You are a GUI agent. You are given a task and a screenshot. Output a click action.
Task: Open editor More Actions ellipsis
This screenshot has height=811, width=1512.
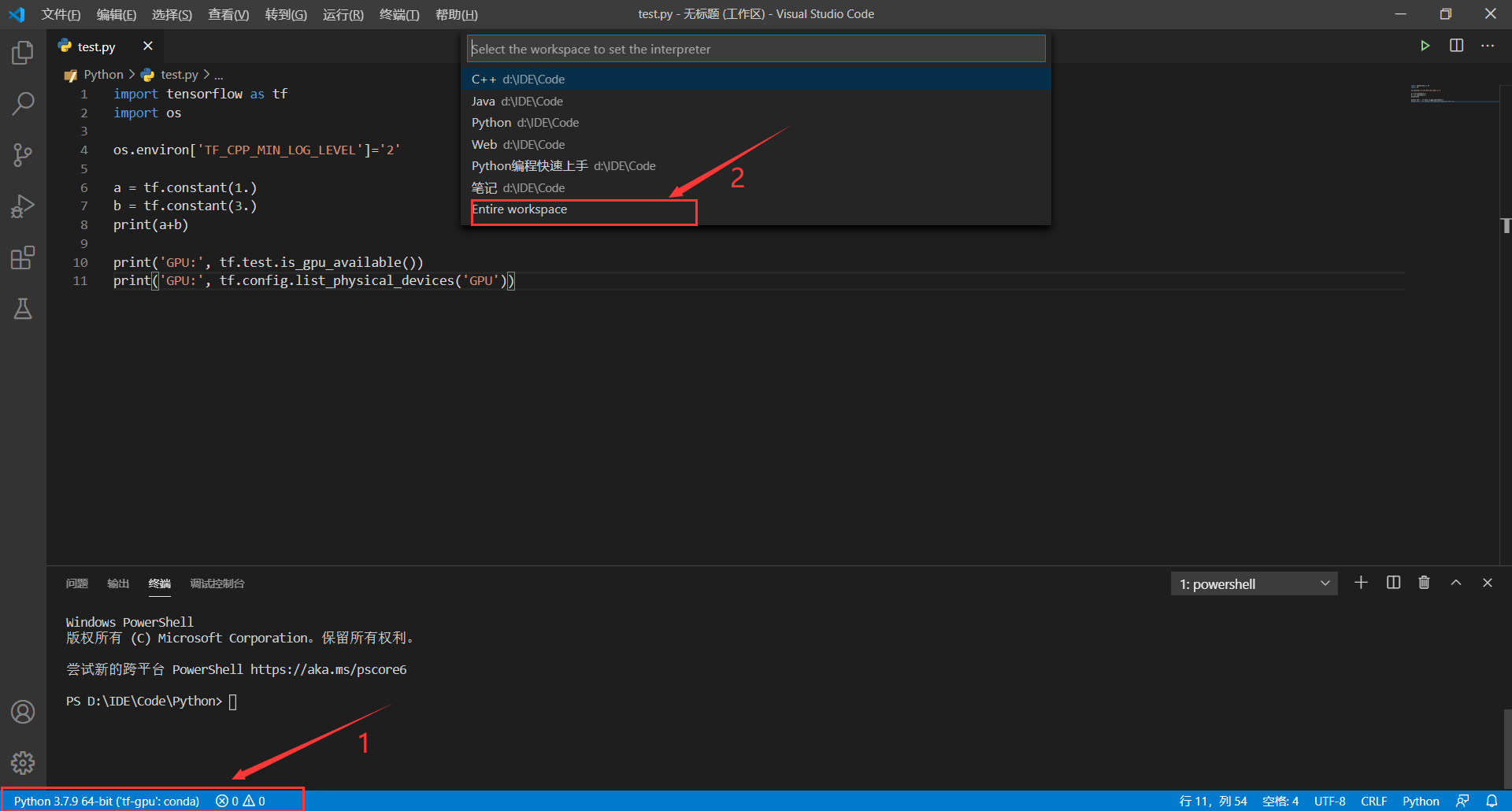tap(1488, 46)
